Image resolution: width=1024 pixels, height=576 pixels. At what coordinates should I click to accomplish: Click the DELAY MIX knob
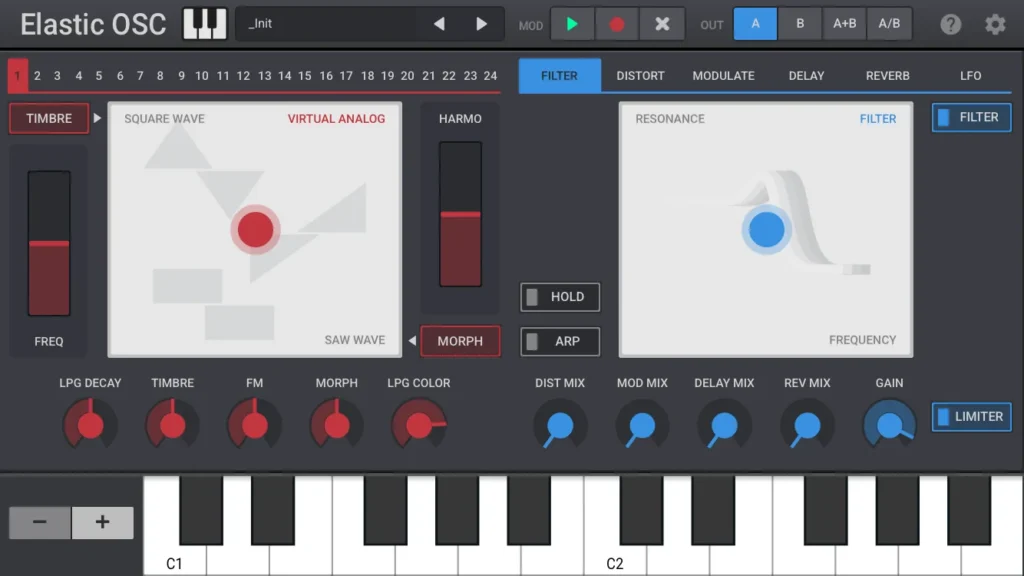[724, 425]
